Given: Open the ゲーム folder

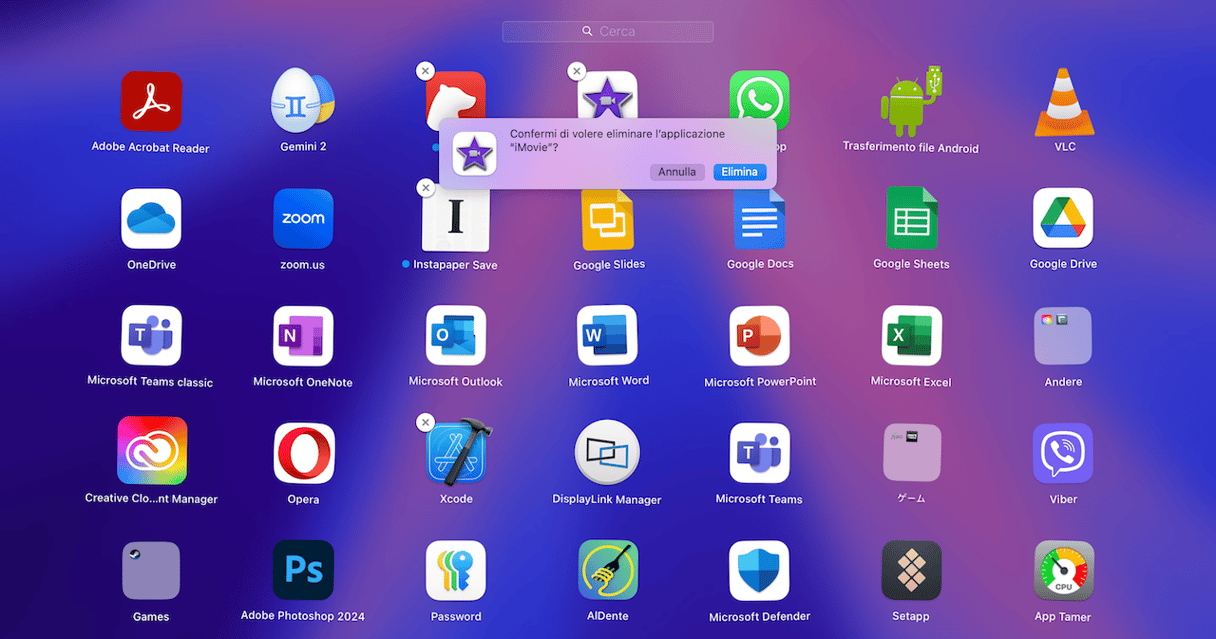Looking at the screenshot, I should click(912, 453).
